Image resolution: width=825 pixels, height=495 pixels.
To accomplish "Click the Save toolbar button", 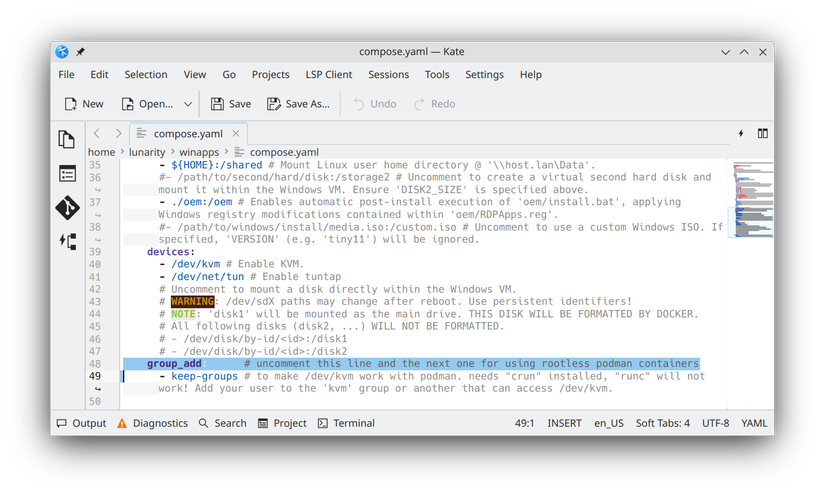I will click(231, 104).
